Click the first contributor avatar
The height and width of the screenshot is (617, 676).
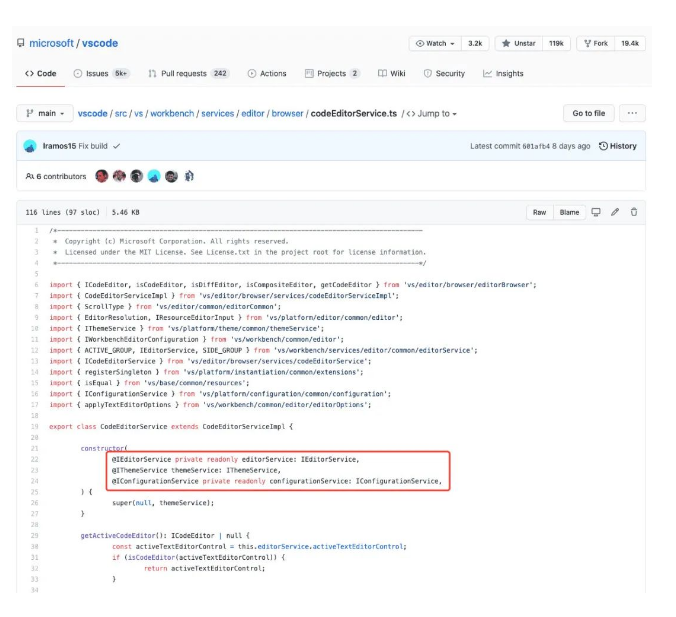coord(101,176)
